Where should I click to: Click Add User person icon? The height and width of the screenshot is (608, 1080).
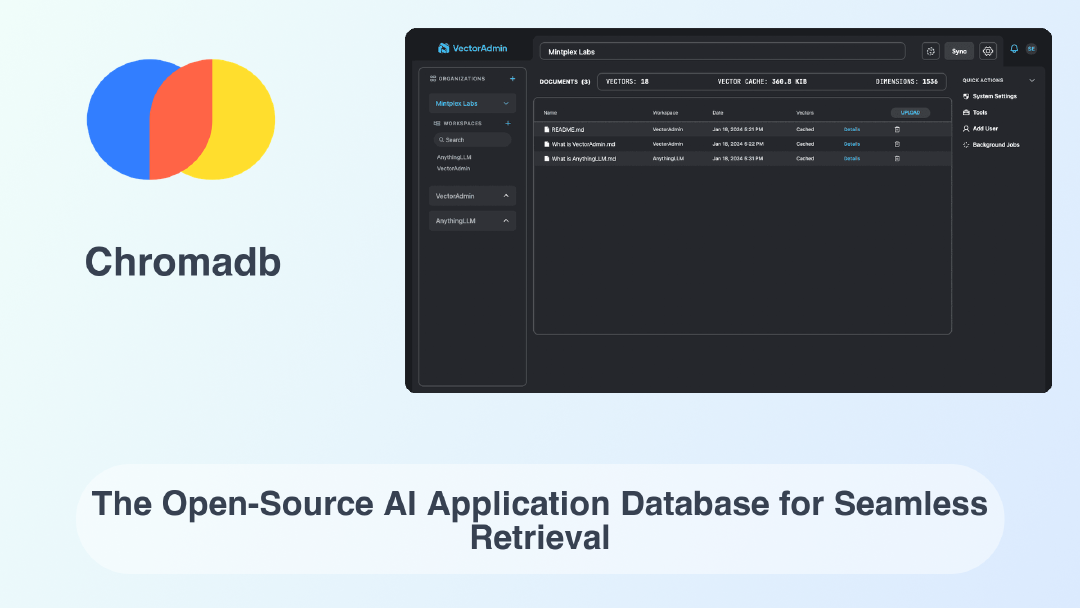click(x=966, y=129)
